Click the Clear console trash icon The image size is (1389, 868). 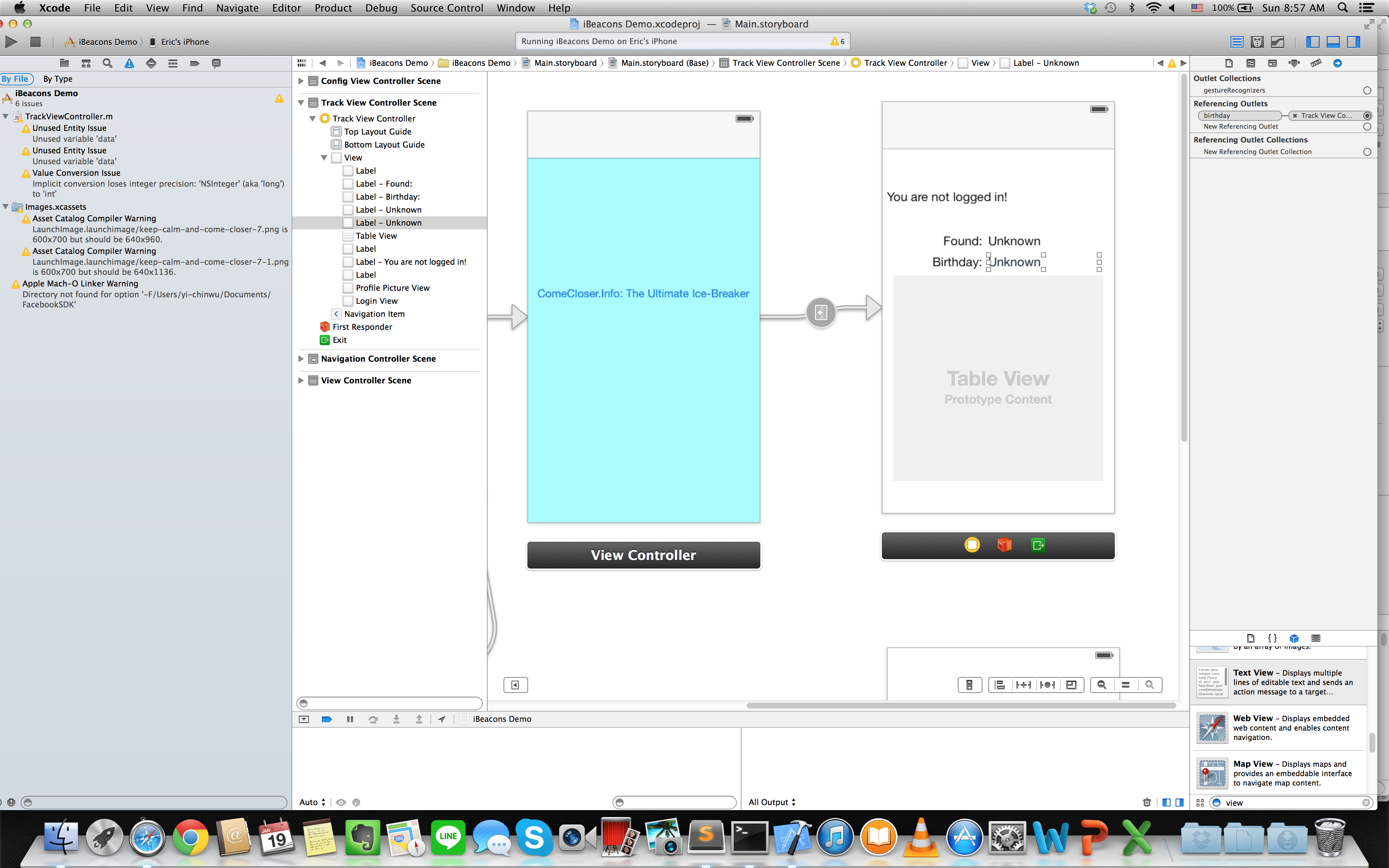[x=1146, y=802]
